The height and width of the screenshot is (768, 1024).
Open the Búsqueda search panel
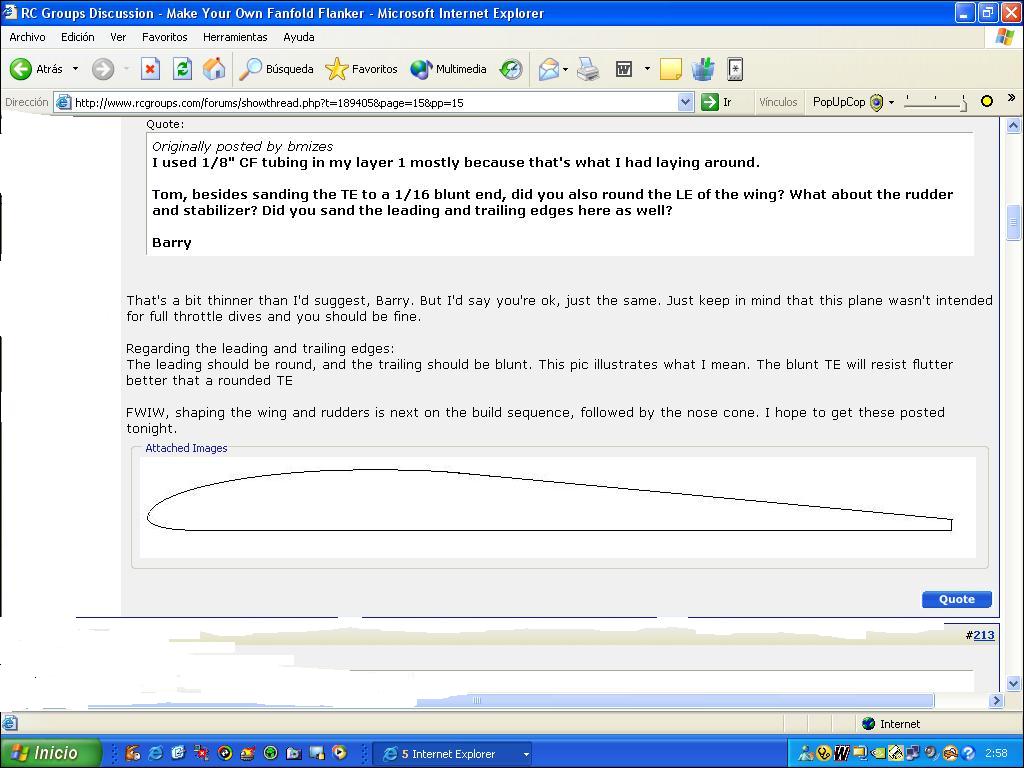tap(277, 69)
